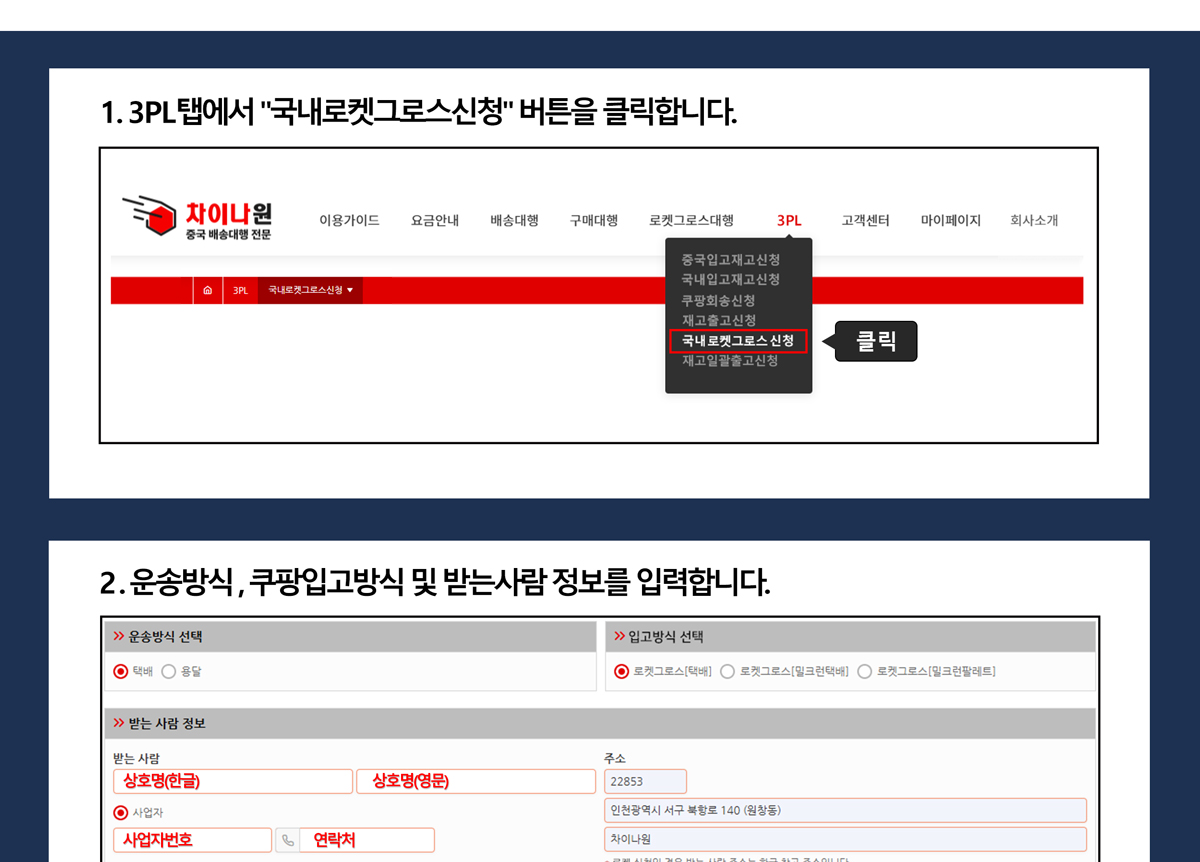
Task: Click the postal code field showing 22853
Action: click(x=645, y=781)
